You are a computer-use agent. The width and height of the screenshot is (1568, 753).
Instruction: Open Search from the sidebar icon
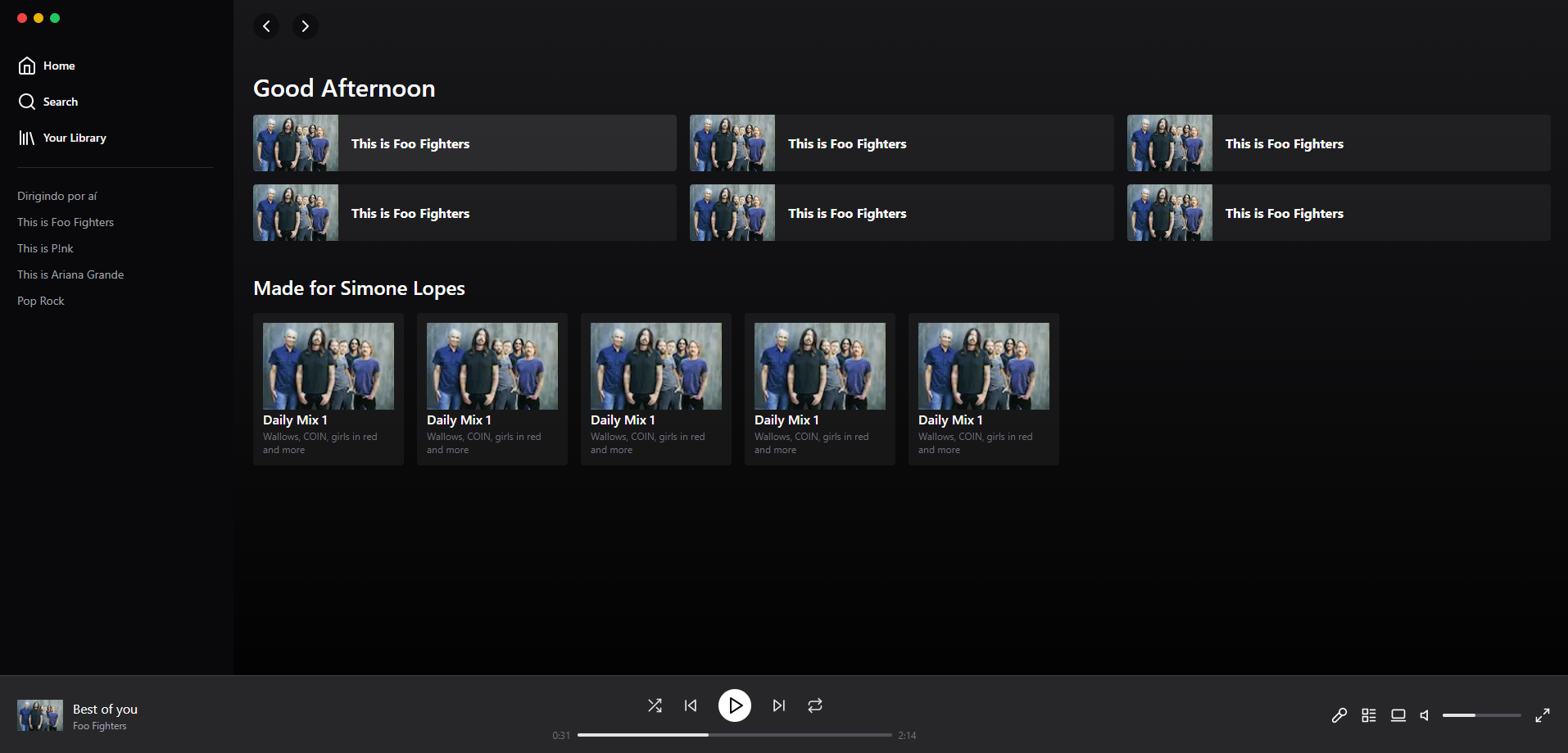(x=27, y=101)
